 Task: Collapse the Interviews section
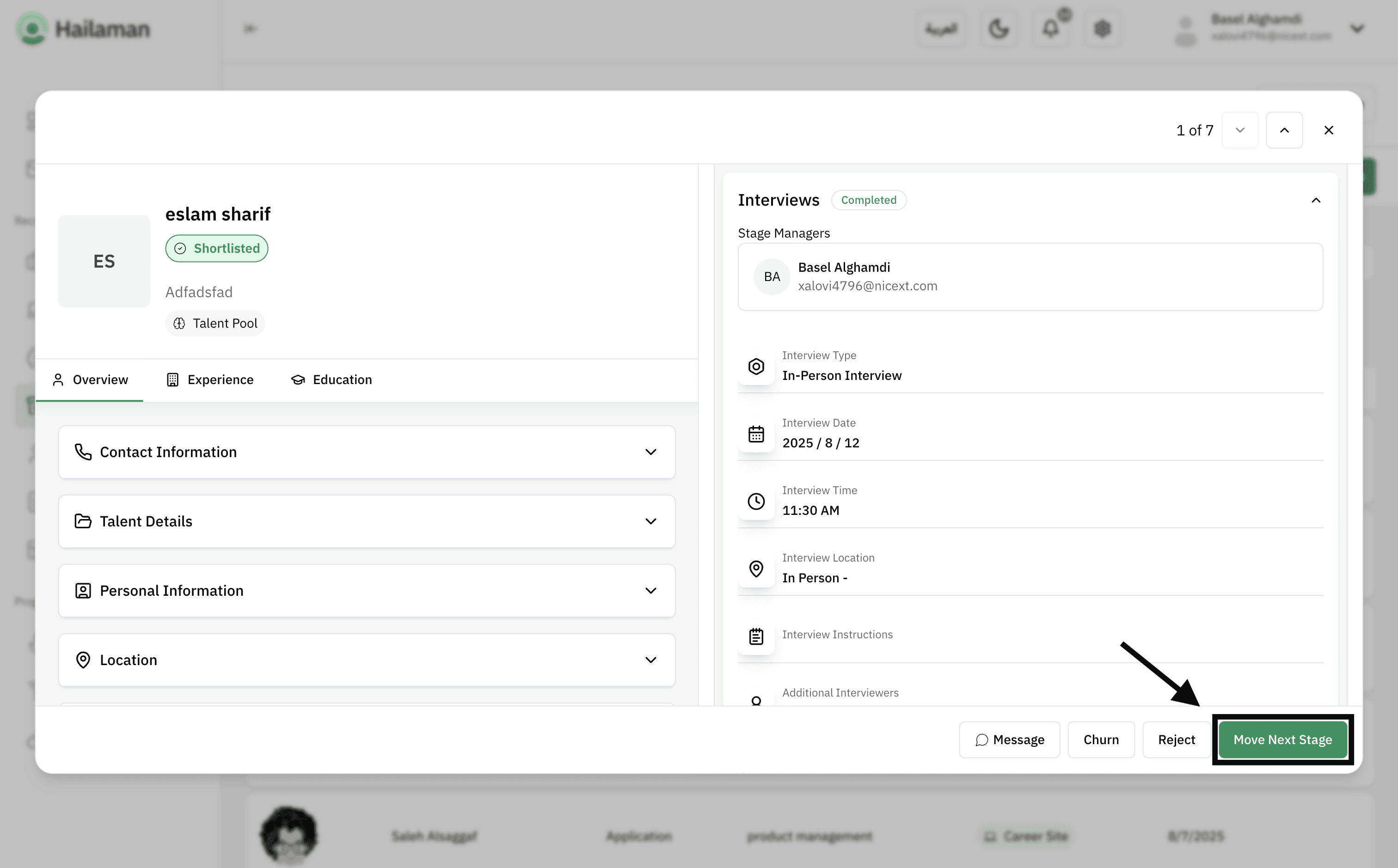(1315, 200)
